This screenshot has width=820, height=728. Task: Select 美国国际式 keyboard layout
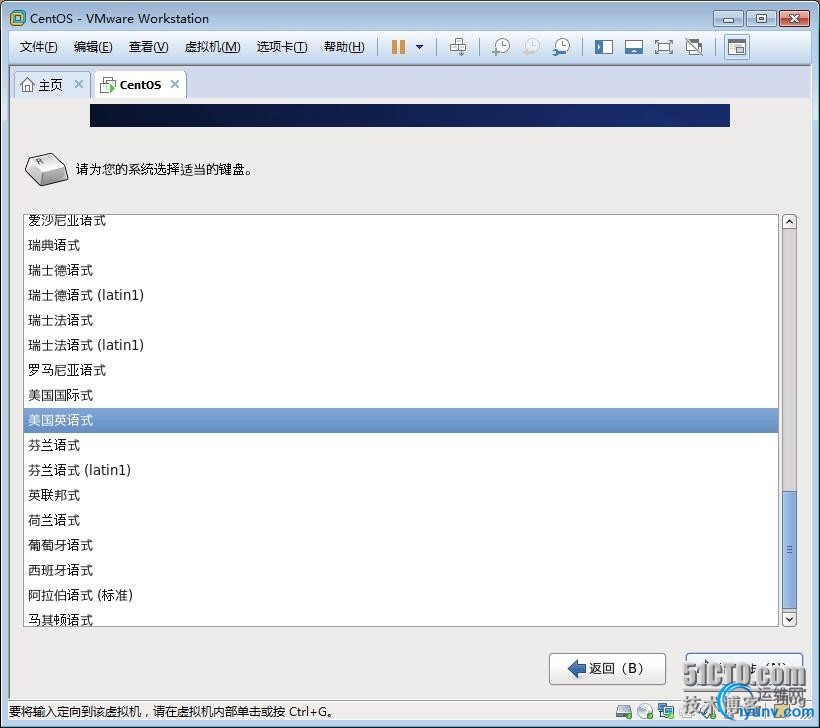click(x=401, y=395)
